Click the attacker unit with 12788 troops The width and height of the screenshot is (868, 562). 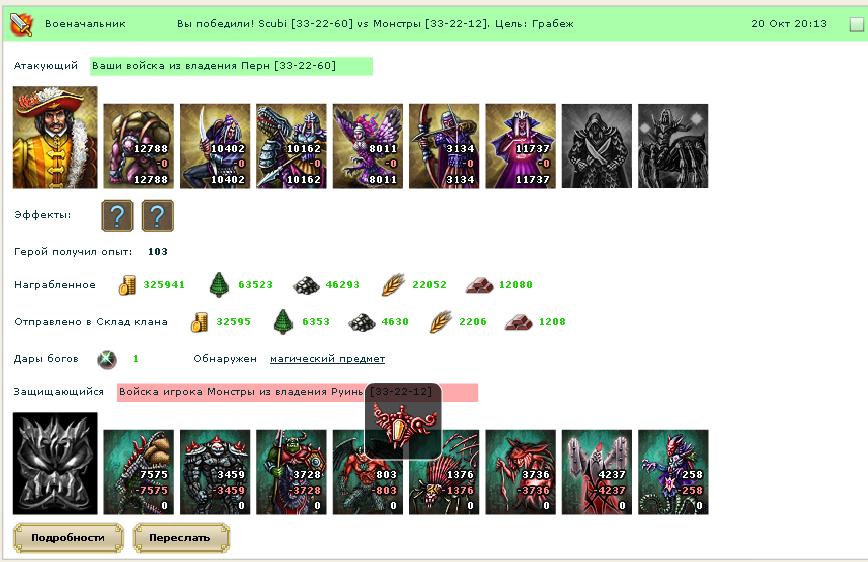(138, 146)
